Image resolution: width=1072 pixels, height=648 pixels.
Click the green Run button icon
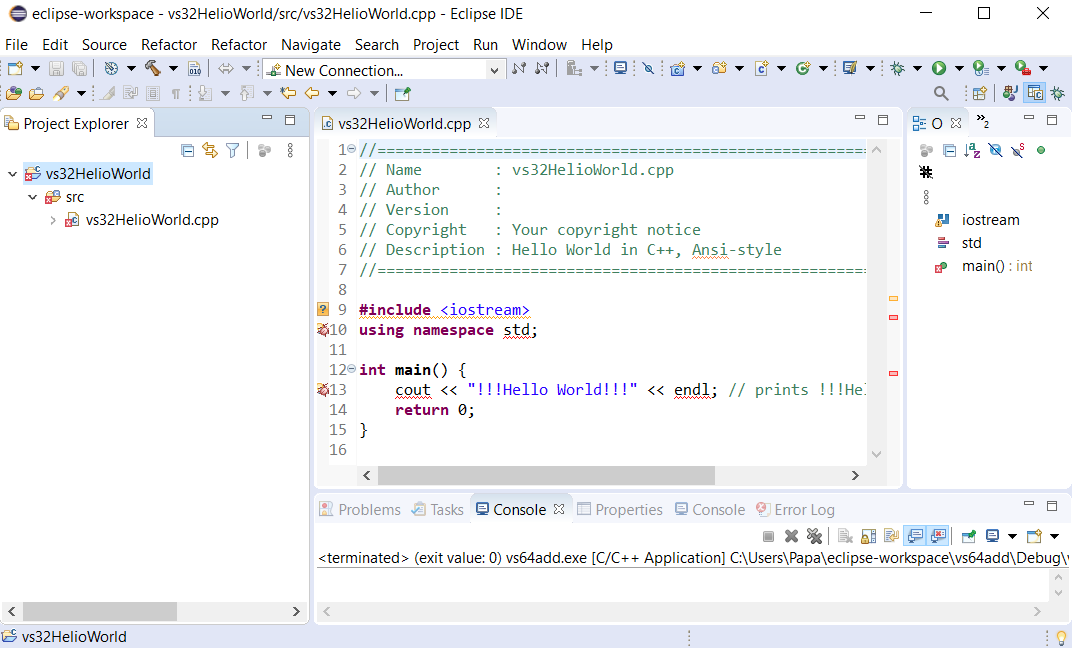click(x=939, y=68)
